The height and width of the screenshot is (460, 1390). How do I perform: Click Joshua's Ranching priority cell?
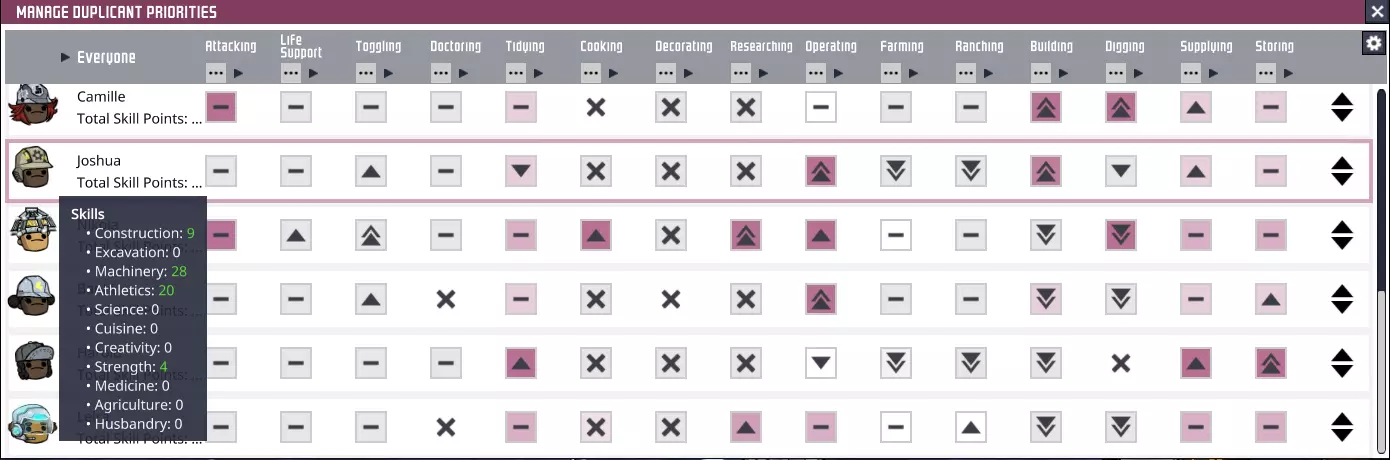(x=970, y=171)
